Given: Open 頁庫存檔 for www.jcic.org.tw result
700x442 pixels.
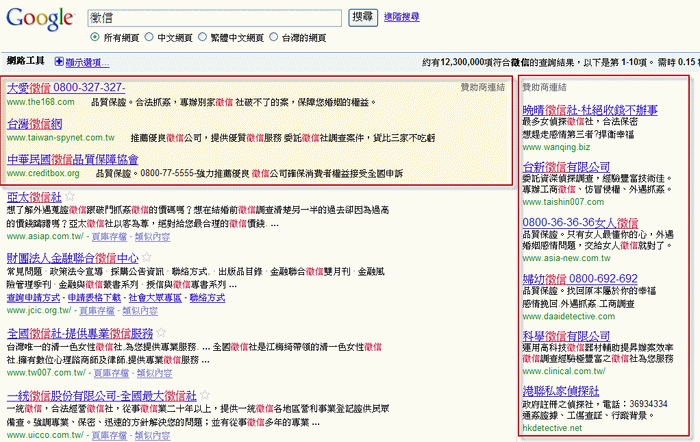Looking at the screenshot, I should click(97, 311).
